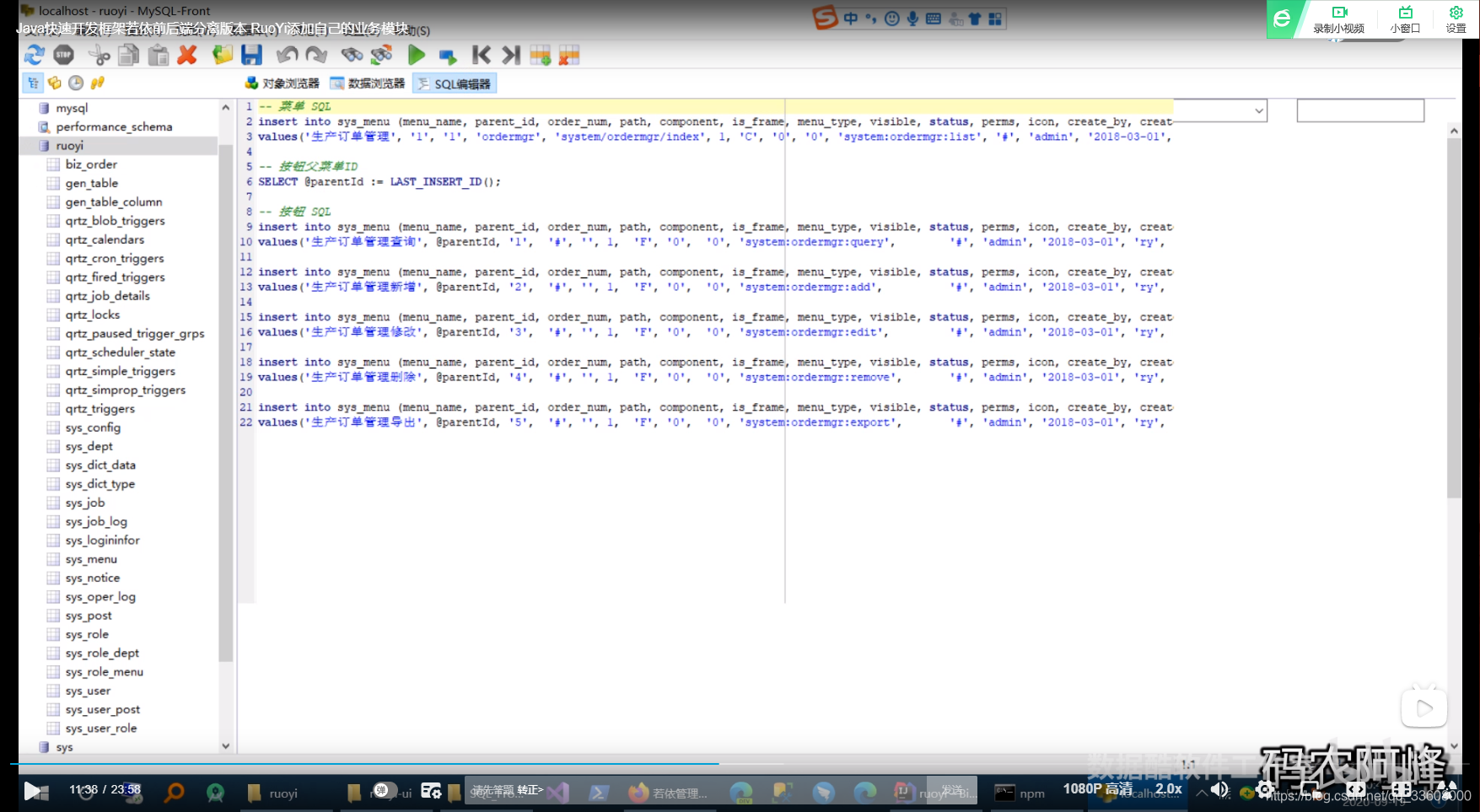
Task: Click the 录制小视频 button
Action: tap(1339, 19)
